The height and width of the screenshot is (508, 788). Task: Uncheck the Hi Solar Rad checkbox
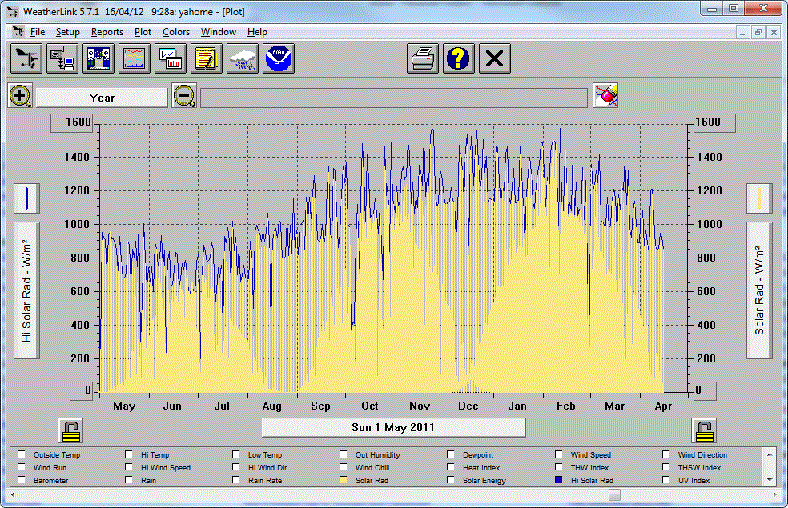coord(560,480)
